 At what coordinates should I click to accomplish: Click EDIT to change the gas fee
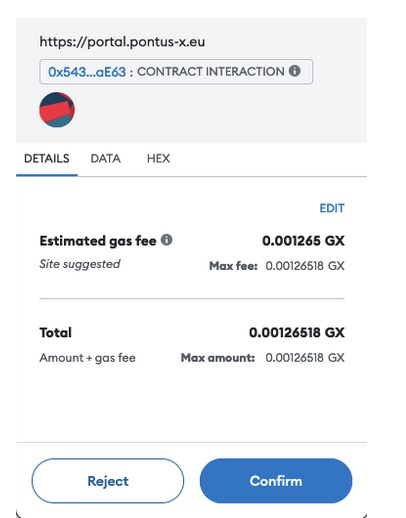(x=332, y=208)
